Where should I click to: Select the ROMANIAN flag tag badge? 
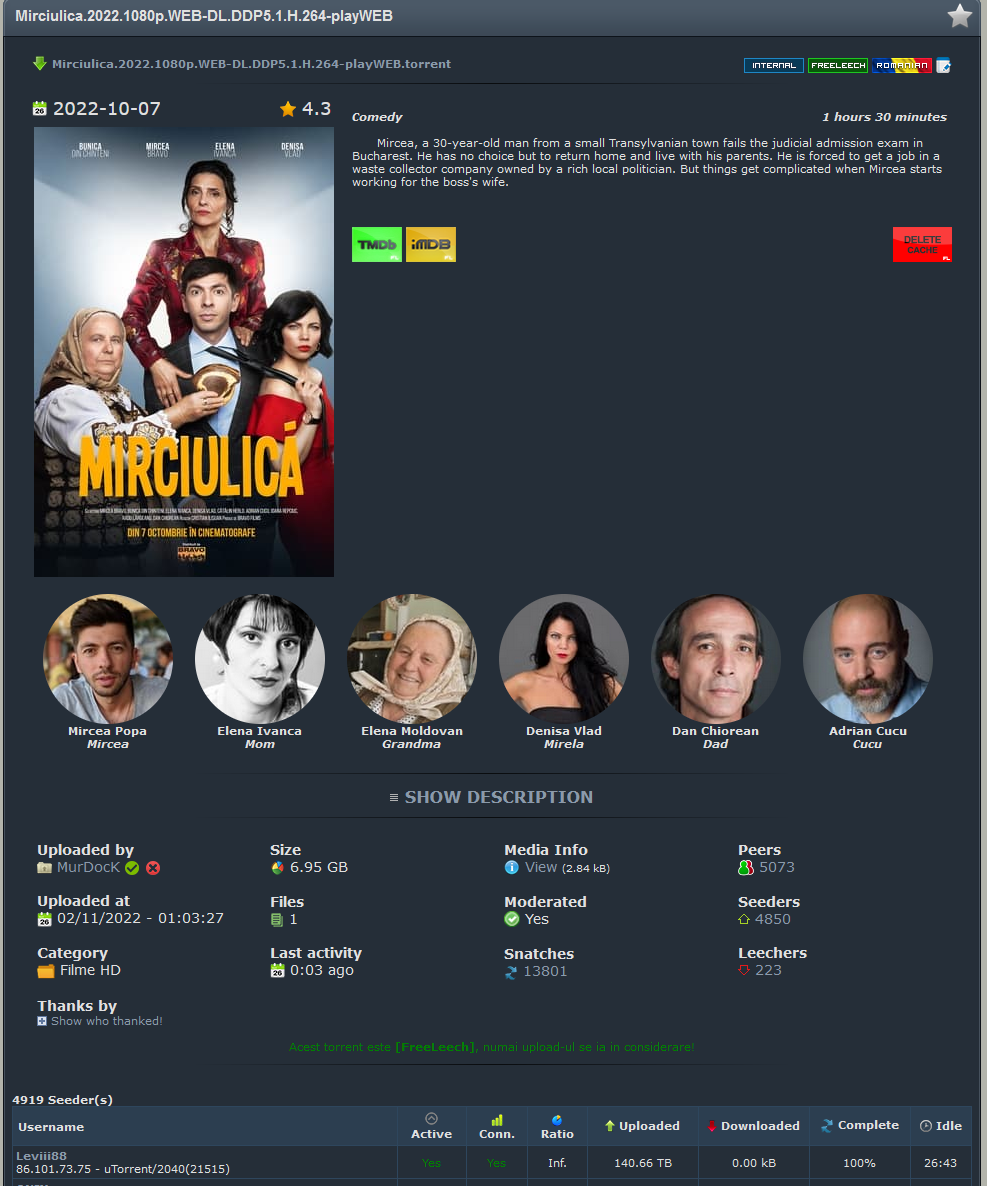902,66
